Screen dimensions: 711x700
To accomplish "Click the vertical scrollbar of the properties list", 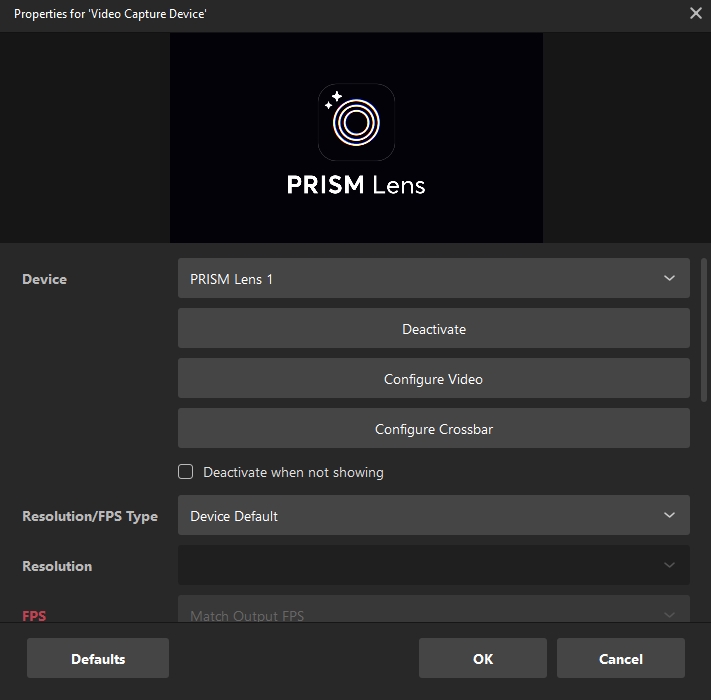I will 704,330.
